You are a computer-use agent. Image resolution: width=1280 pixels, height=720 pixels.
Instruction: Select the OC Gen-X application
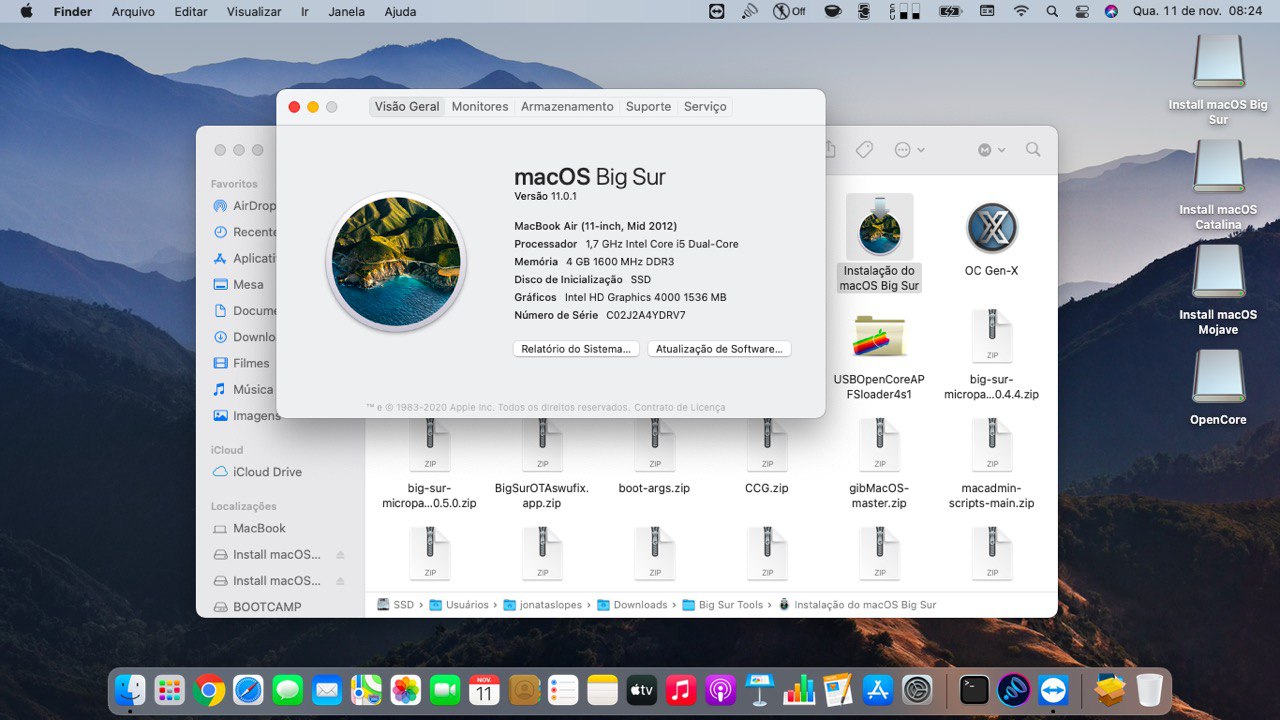pos(991,238)
